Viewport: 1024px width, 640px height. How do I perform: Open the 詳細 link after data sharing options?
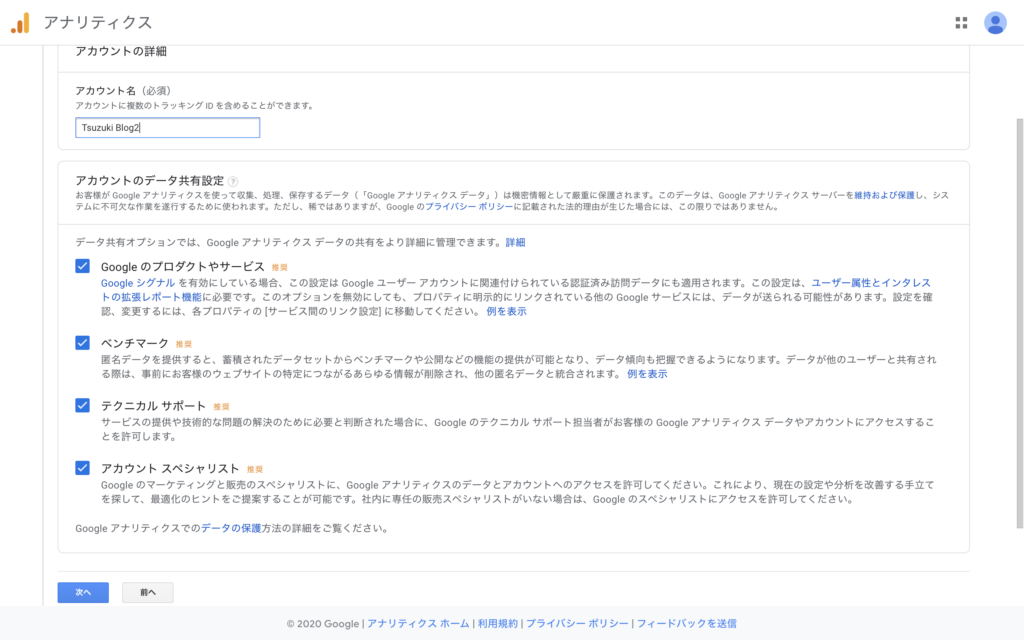pyautogui.click(x=515, y=242)
